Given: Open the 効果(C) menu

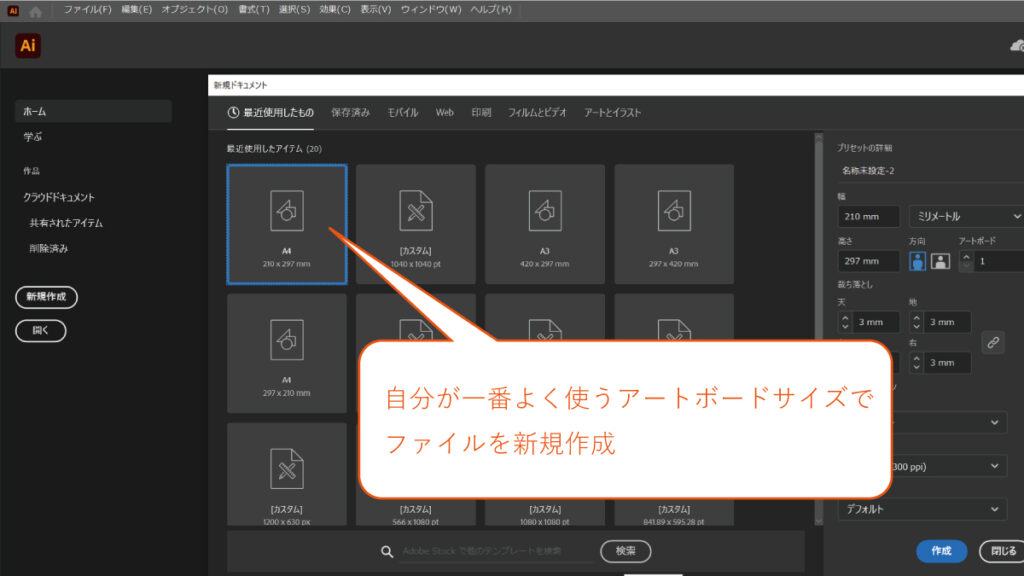Looking at the screenshot, I should pyautogui.click(x=335, y=10).
